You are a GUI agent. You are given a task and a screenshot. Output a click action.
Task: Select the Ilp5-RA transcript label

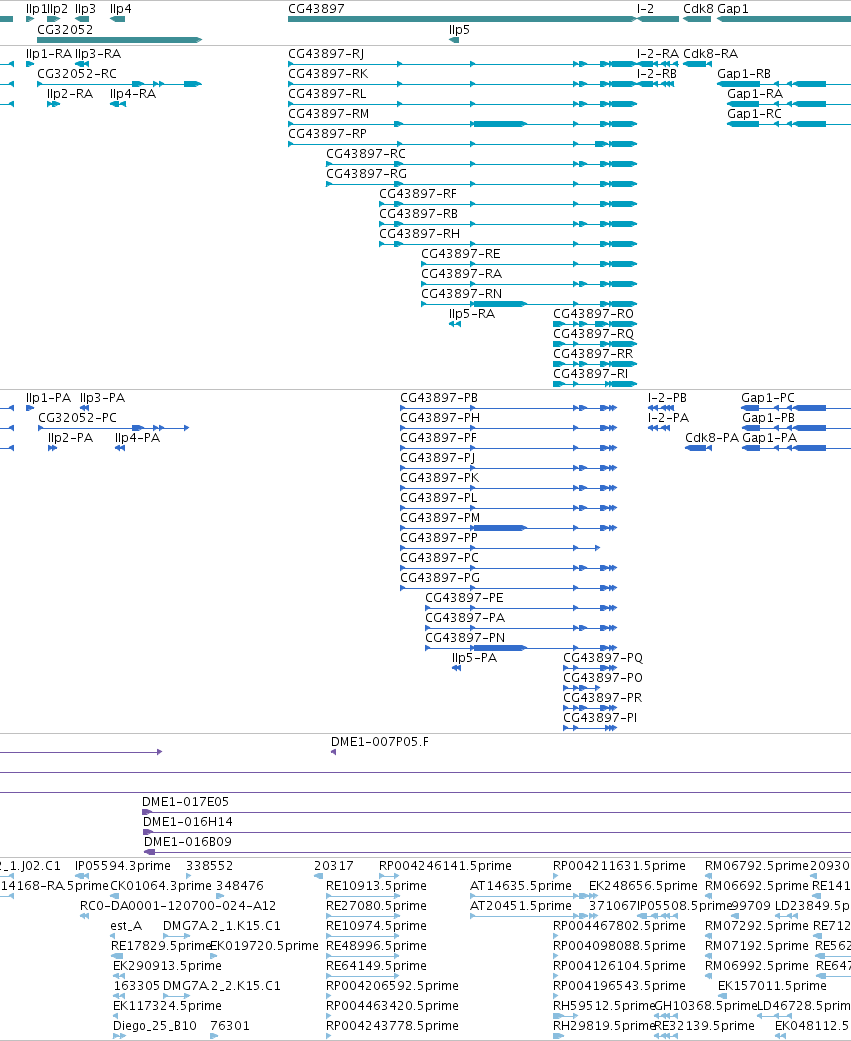pyautogui.click(x=472, y=313)
